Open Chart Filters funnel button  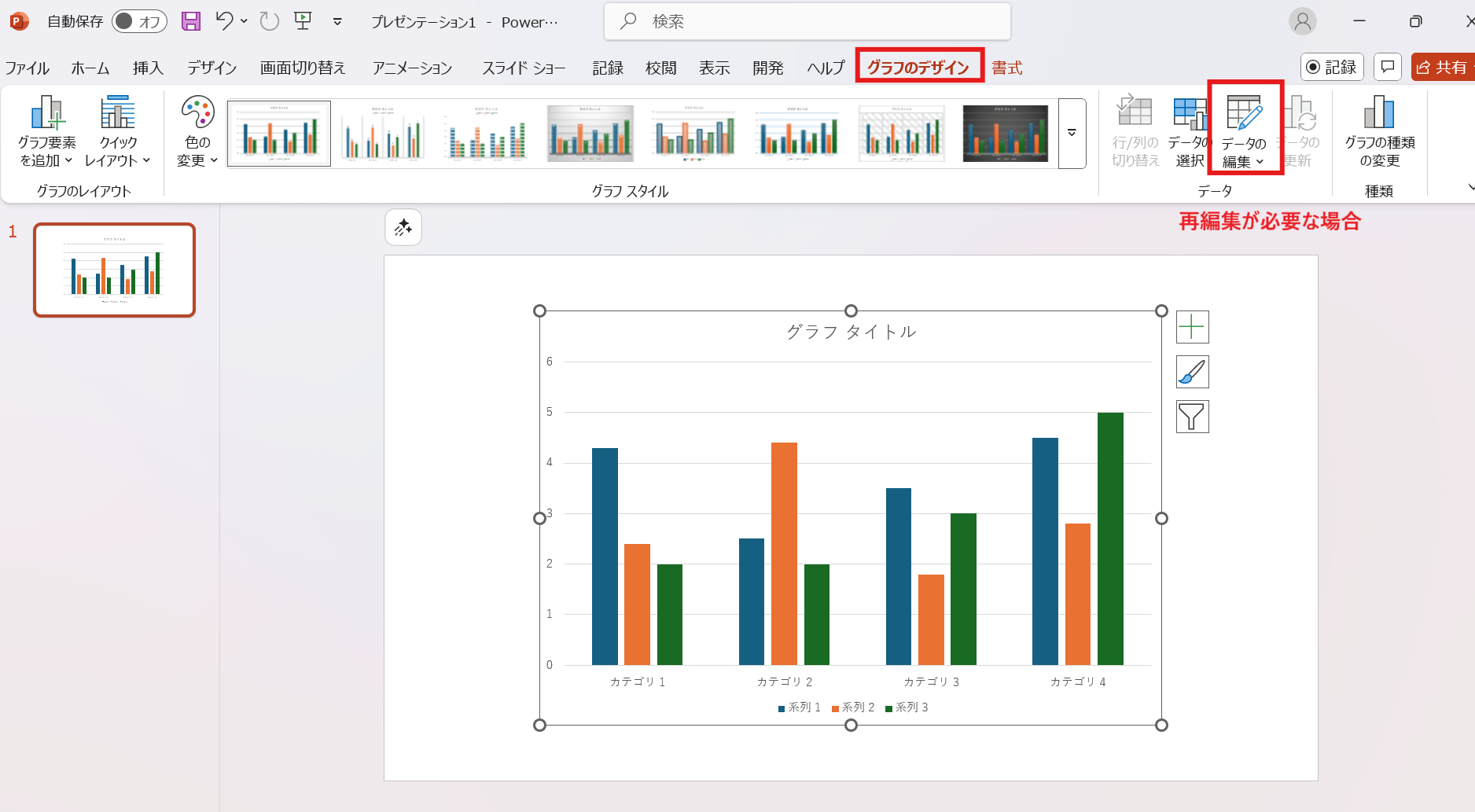[x=1192, y=417]
